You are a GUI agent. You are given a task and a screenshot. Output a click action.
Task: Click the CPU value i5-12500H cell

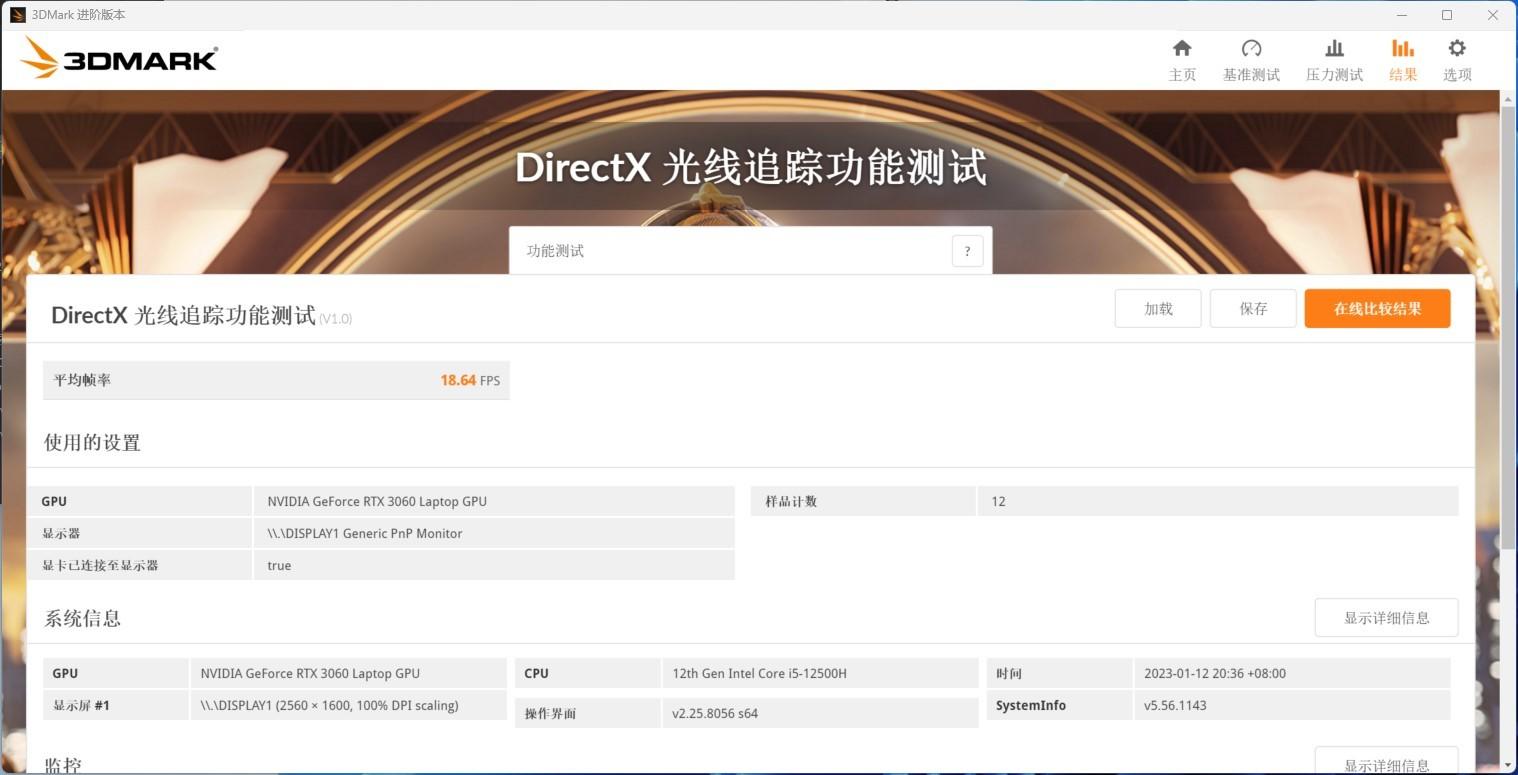tap(820, 673)
